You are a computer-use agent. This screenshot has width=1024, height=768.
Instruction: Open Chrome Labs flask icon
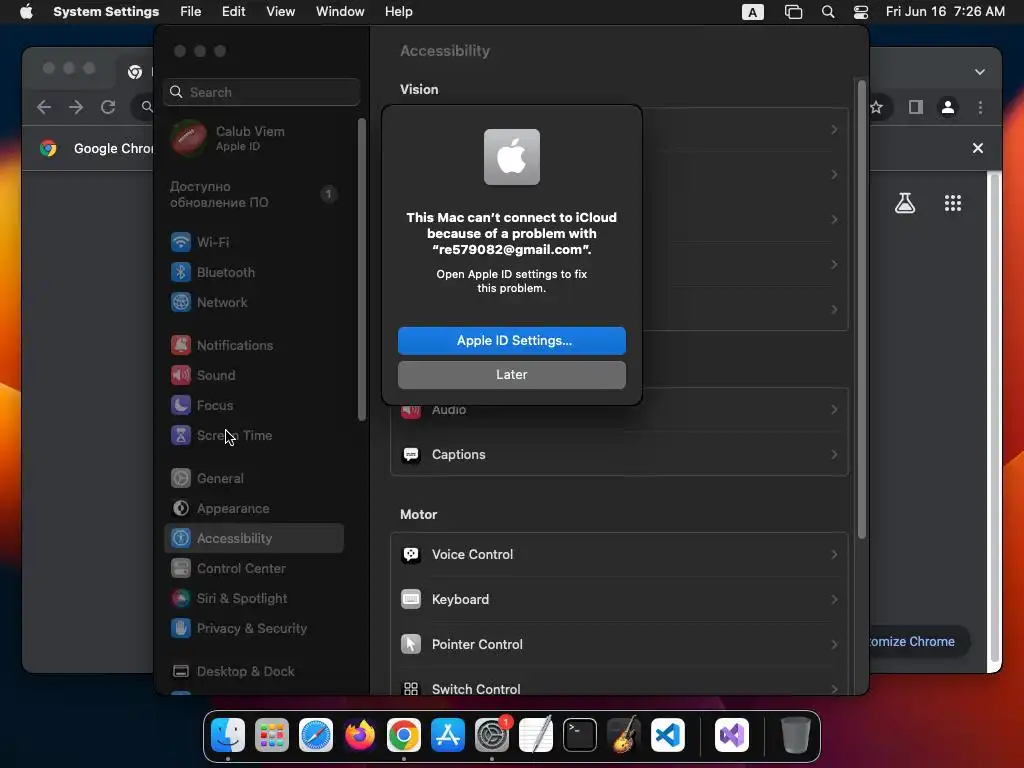[x=904, y=203]
